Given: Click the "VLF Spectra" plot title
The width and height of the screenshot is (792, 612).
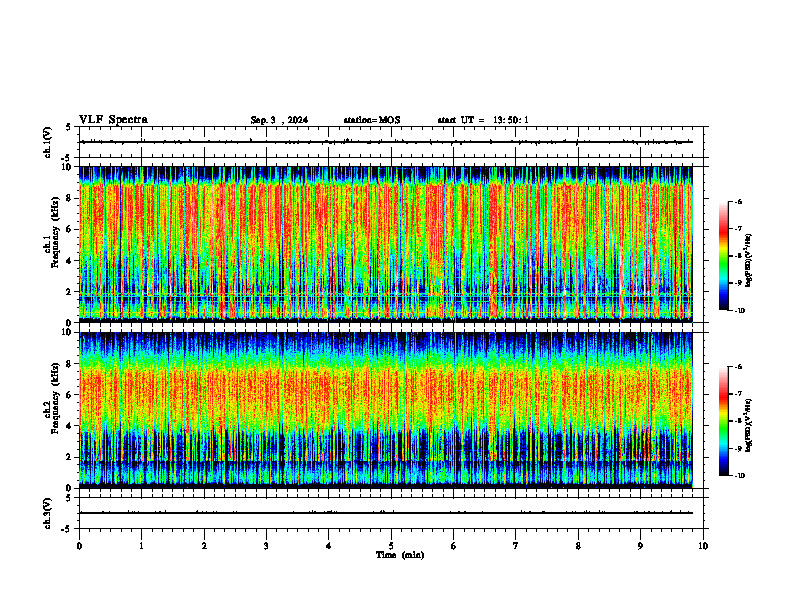Looking at the screenshot, I should pyautogui.click(x=113, y=120).
